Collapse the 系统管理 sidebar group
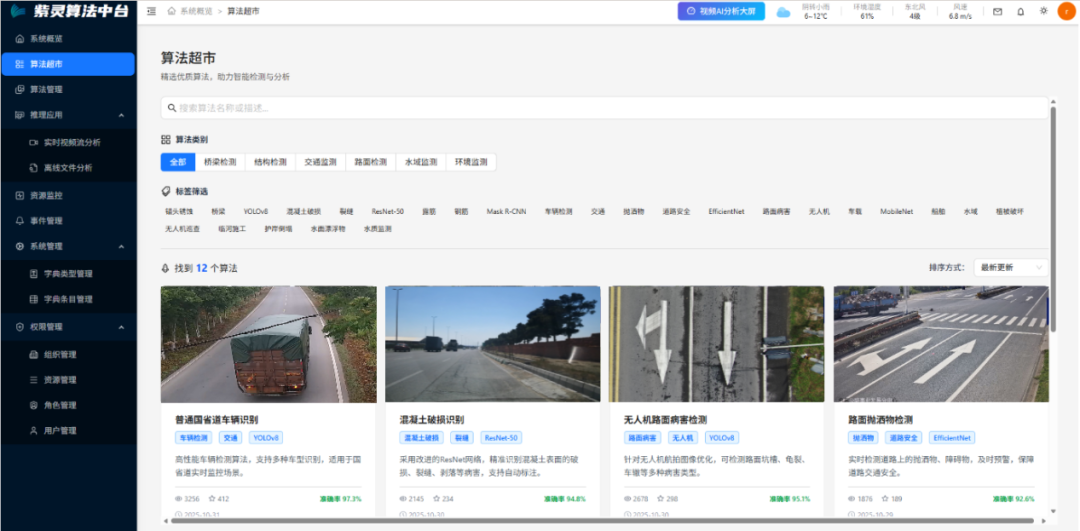The height and width of the screenshot is (531, 1080). point(121,247)
